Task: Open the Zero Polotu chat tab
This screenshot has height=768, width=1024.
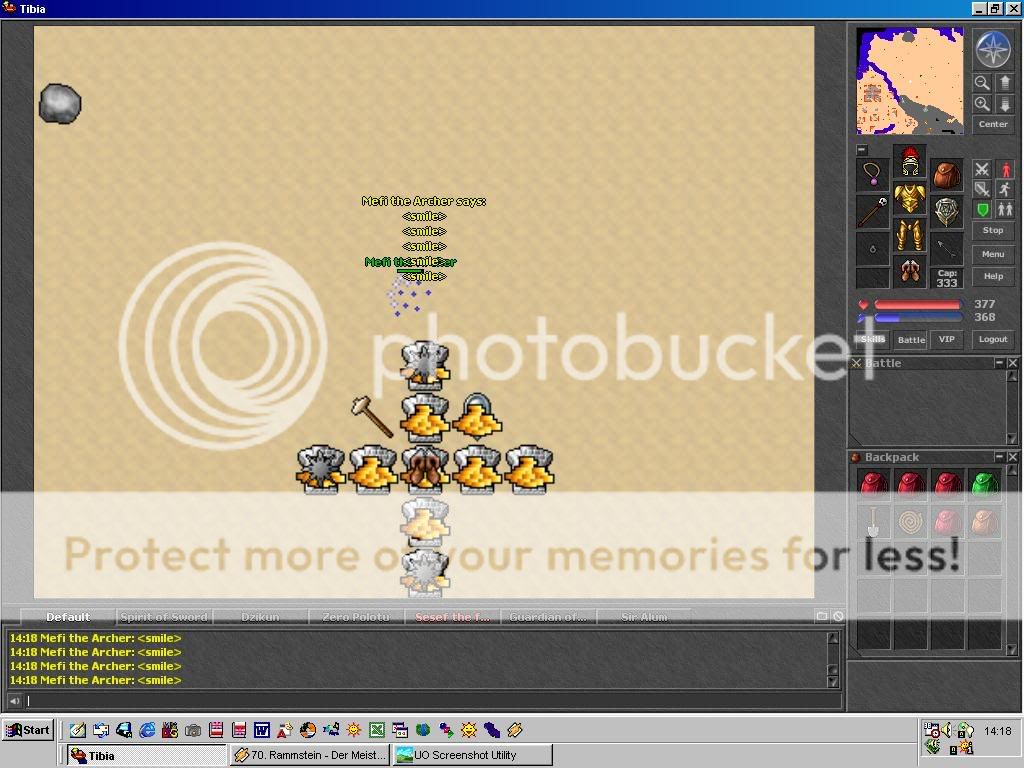Action: 356,616
